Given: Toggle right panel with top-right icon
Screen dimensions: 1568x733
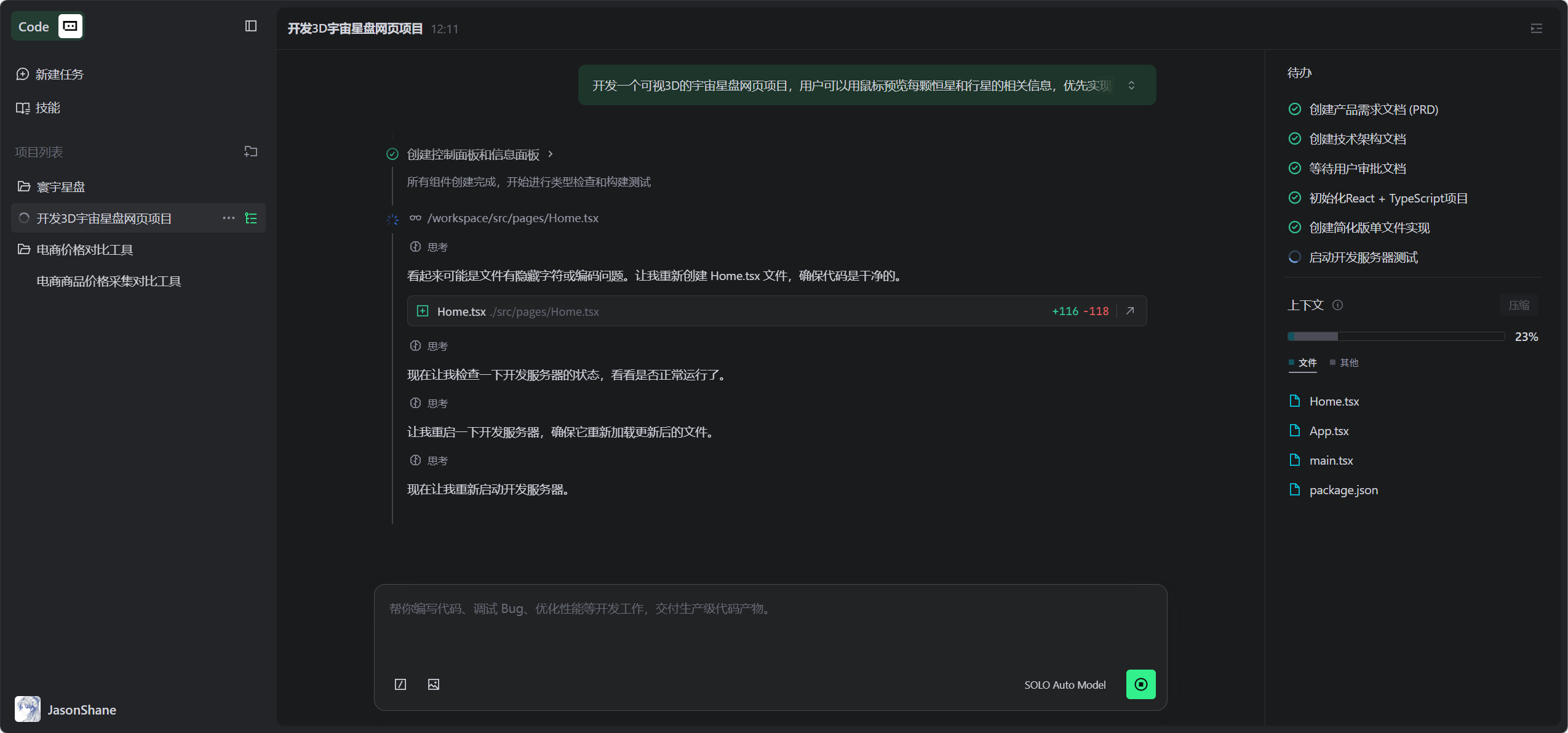Looking at the screenshot, I should click(1536, 28).
